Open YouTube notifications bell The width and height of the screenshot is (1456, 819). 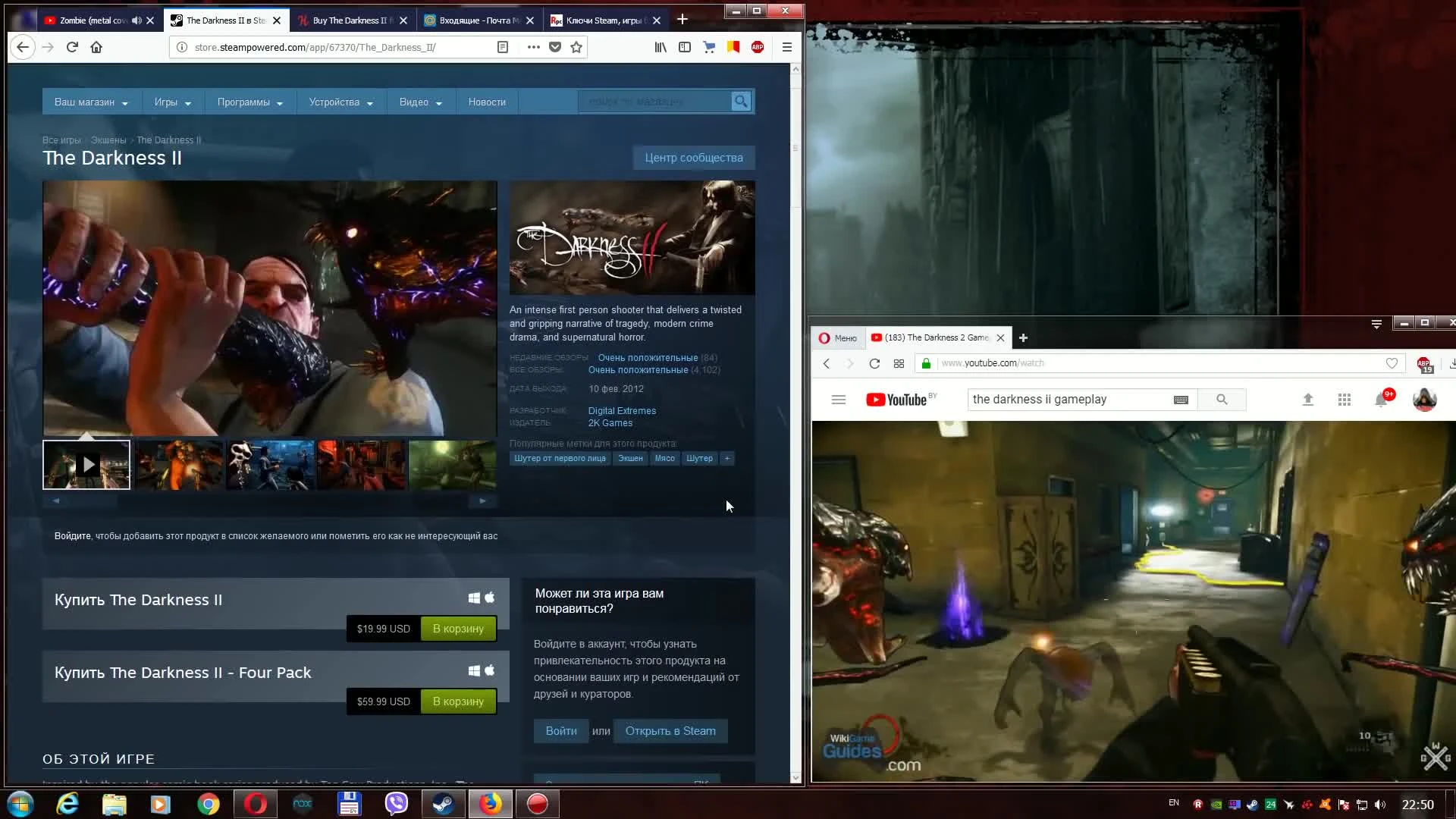1381,400
